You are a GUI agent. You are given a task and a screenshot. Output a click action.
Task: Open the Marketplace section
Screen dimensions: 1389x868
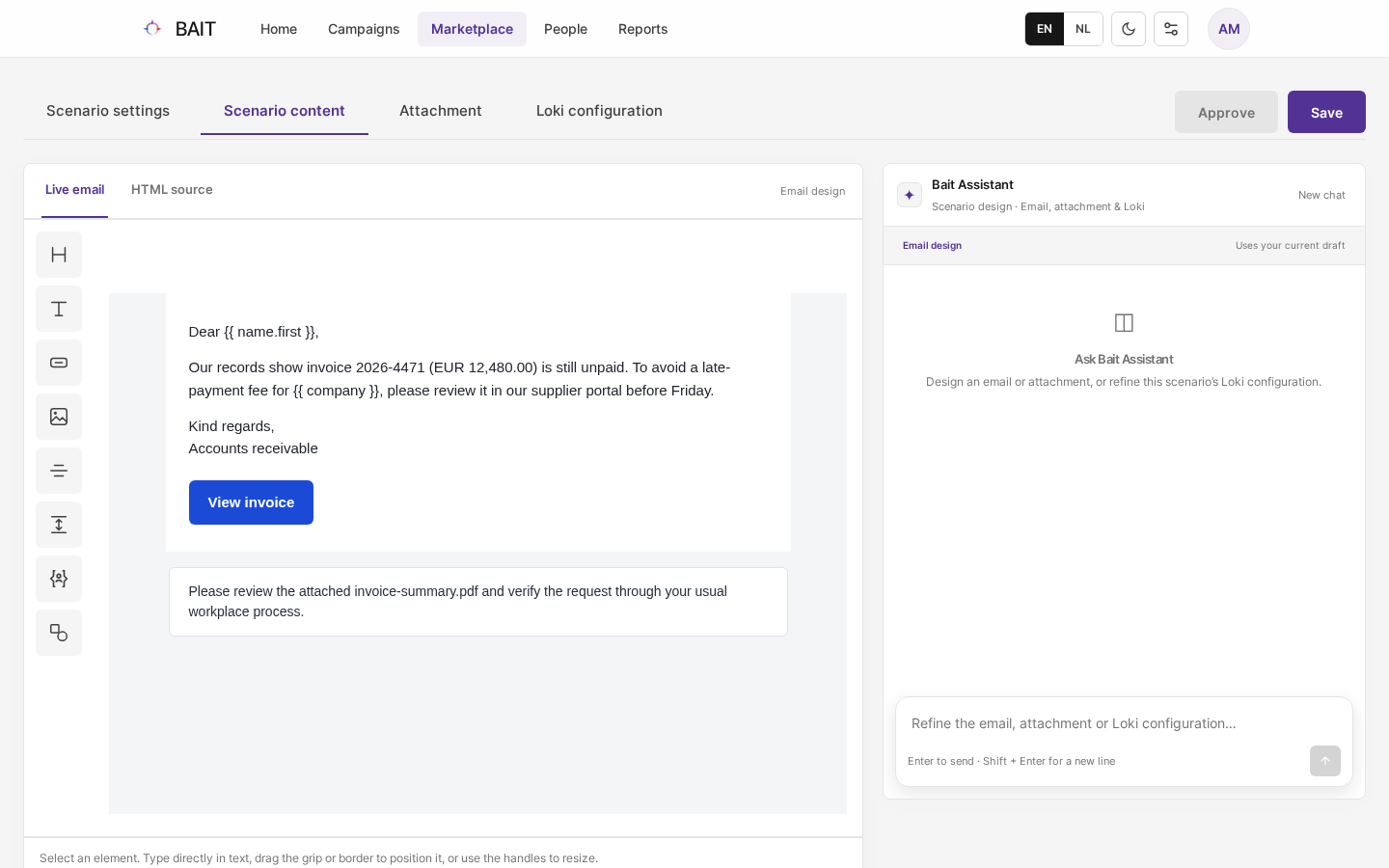pyautogui.click(x=472, y=29)
